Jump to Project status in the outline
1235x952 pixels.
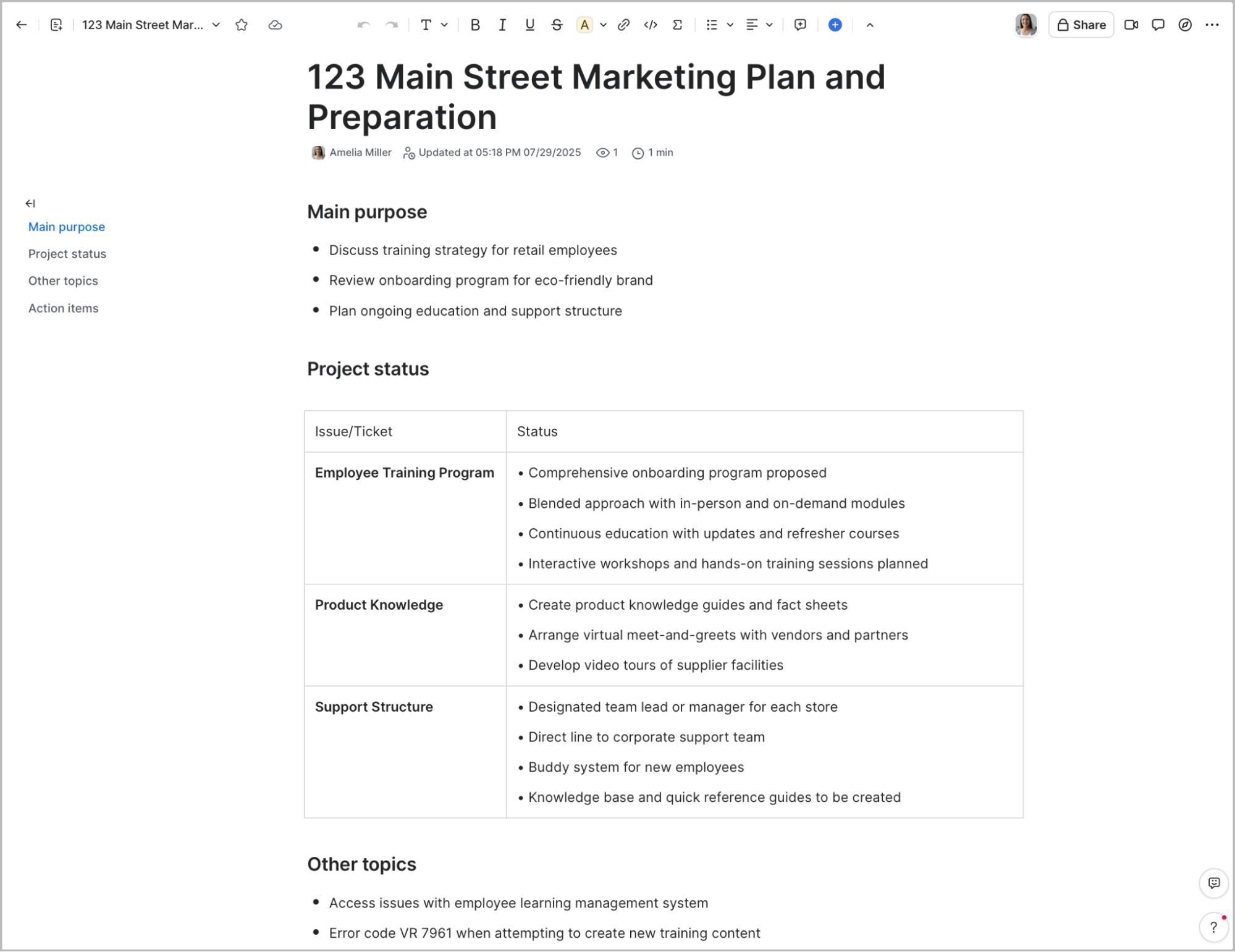67,254
